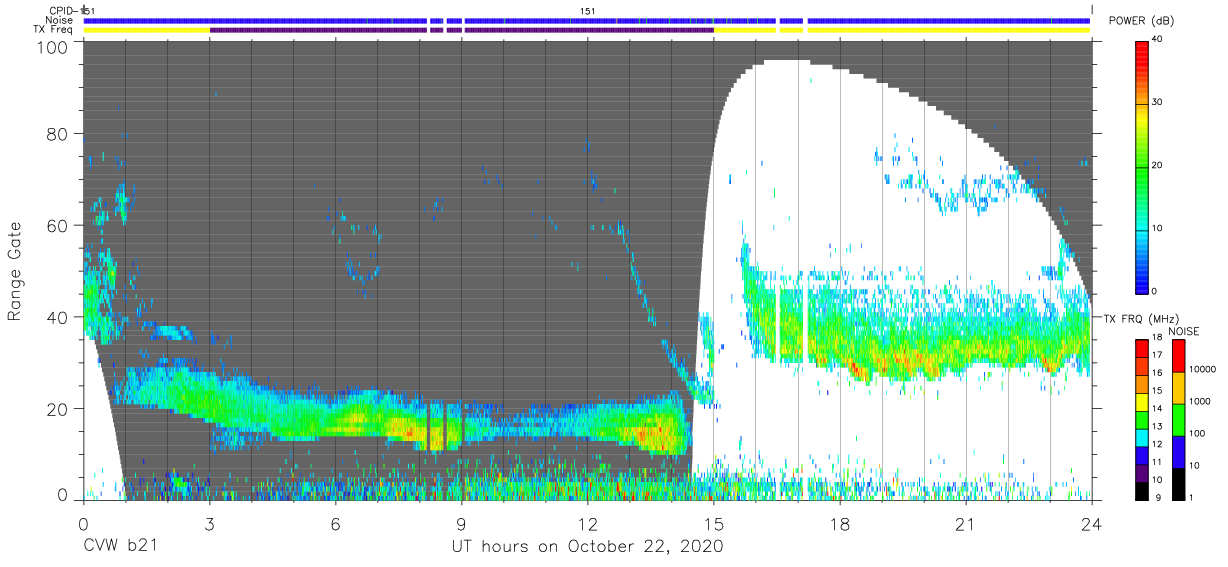The height and width of the screenshot is (567, 1228).
Task: Click the 'UT hours on October 22, 2020' axis title
Action: (586, 547)
